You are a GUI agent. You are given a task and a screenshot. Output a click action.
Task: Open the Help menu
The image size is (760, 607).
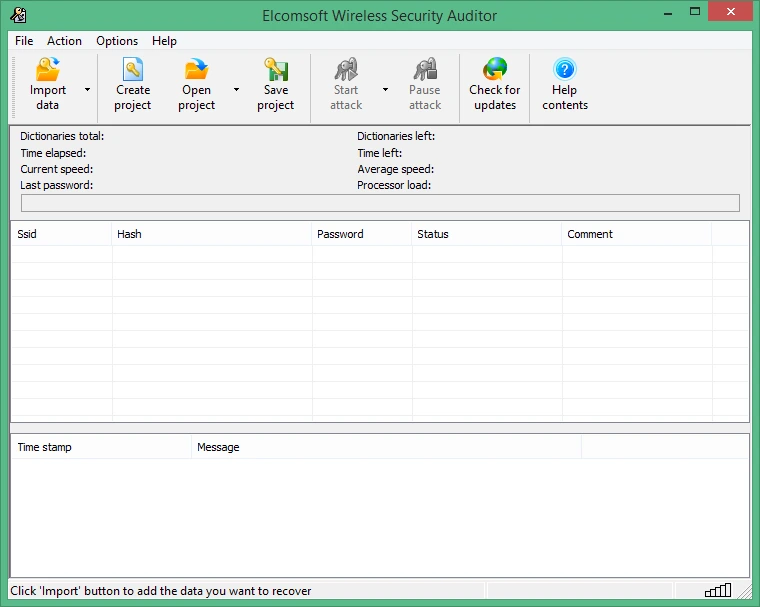(164, 41)
